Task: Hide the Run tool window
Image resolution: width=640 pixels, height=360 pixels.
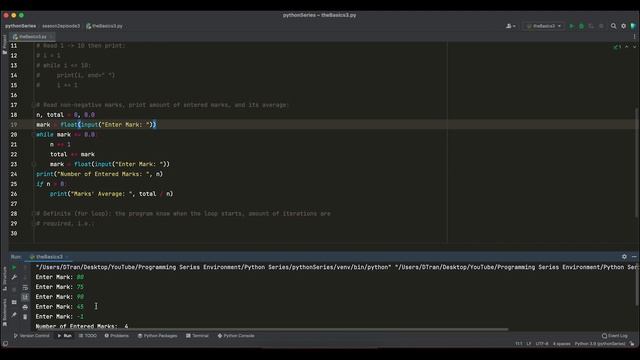Action: click(x=634, y=257)
